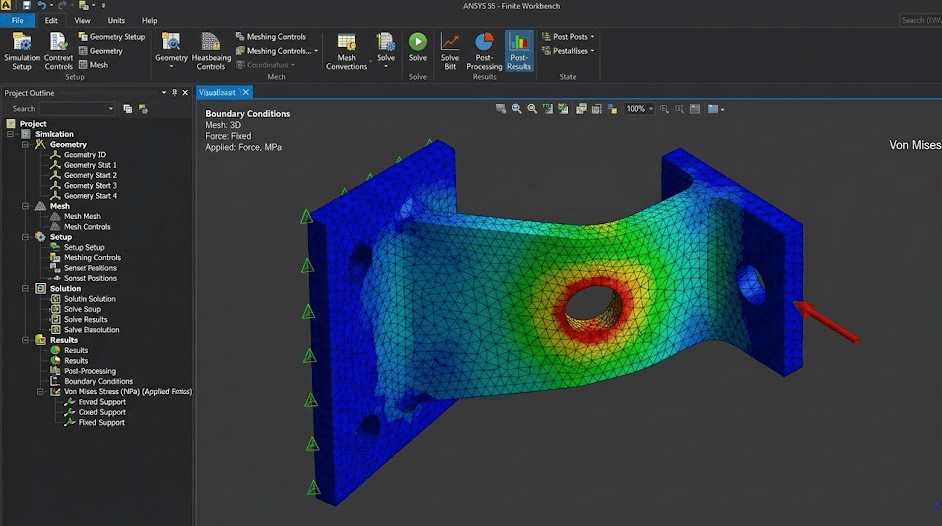Click the tree settings icon beside outline search

(x=143, y=109)
